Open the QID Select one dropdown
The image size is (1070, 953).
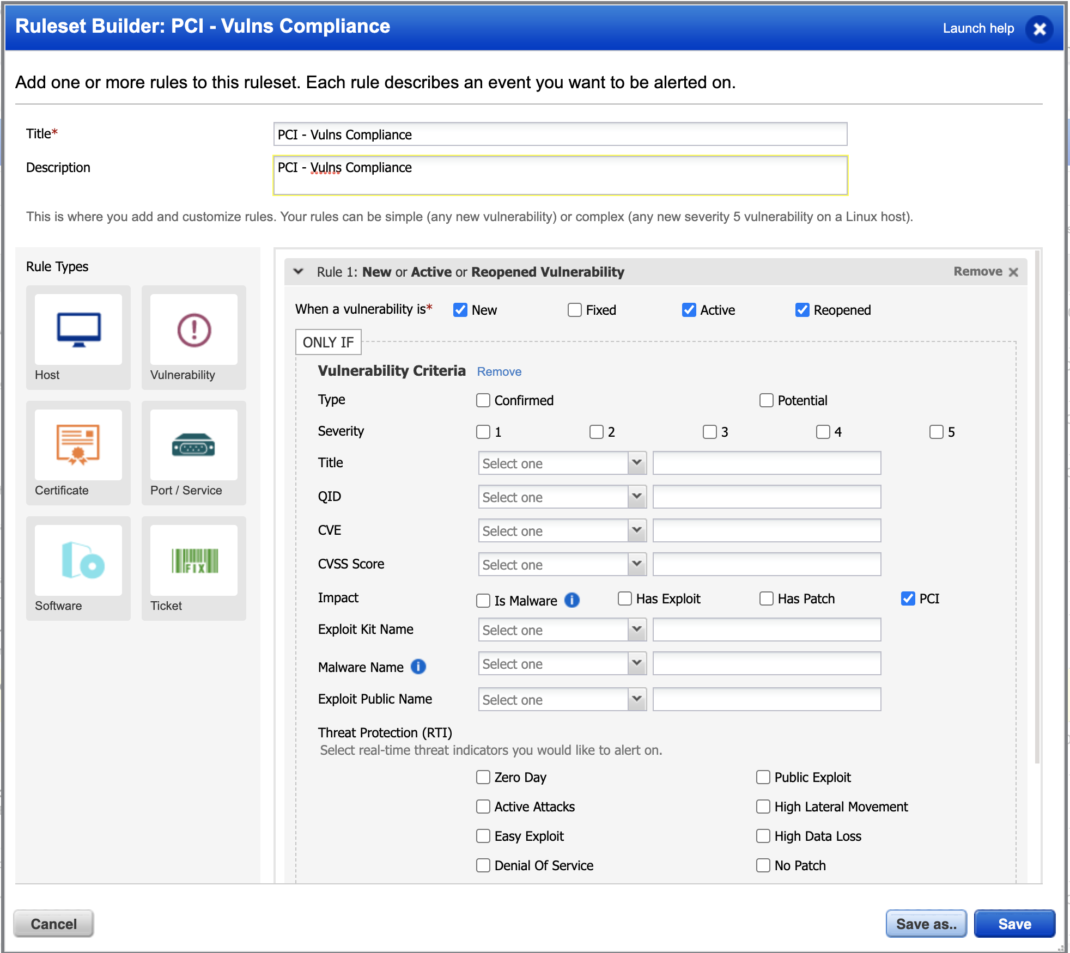coord(562,497)
